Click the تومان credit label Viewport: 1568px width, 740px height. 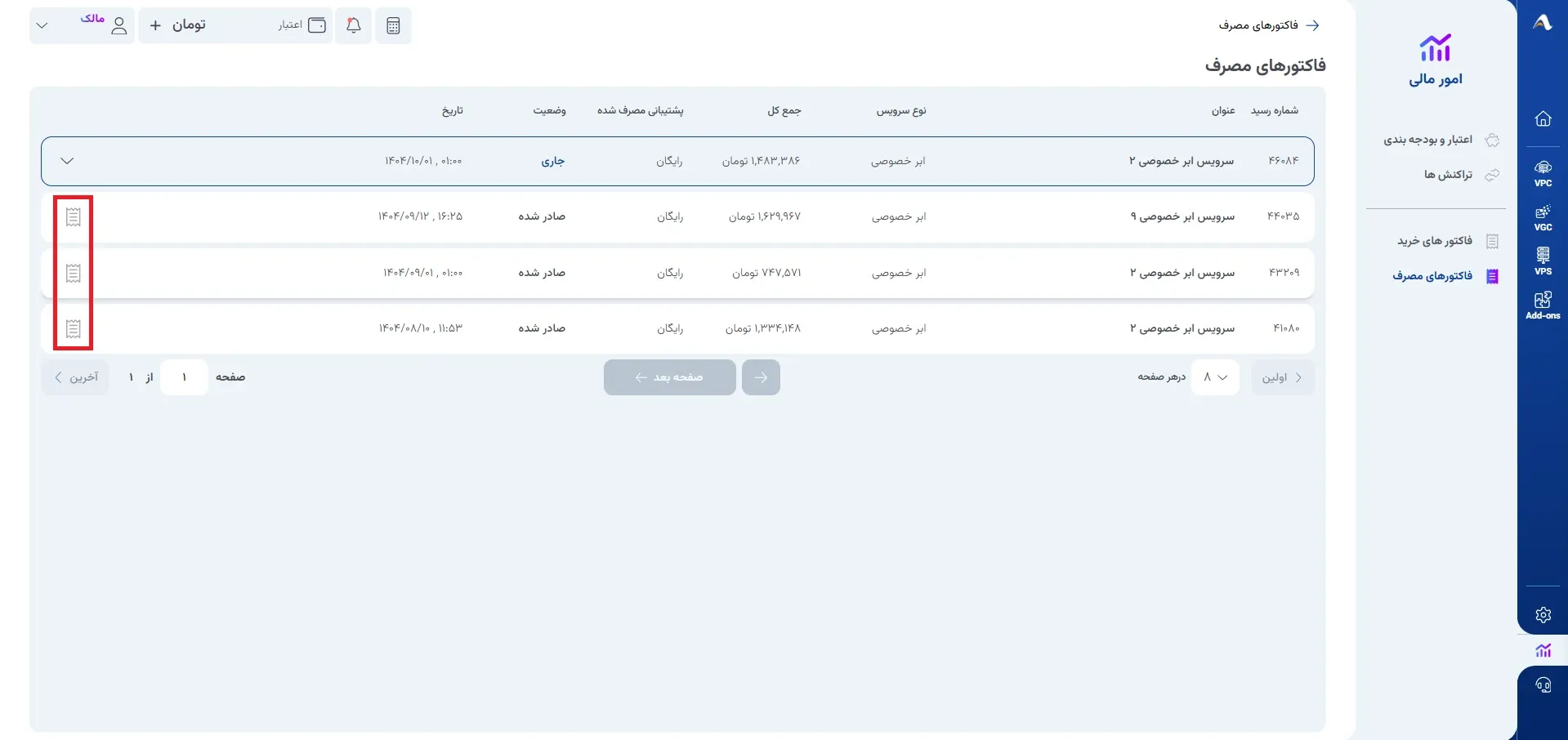(189, 25)
